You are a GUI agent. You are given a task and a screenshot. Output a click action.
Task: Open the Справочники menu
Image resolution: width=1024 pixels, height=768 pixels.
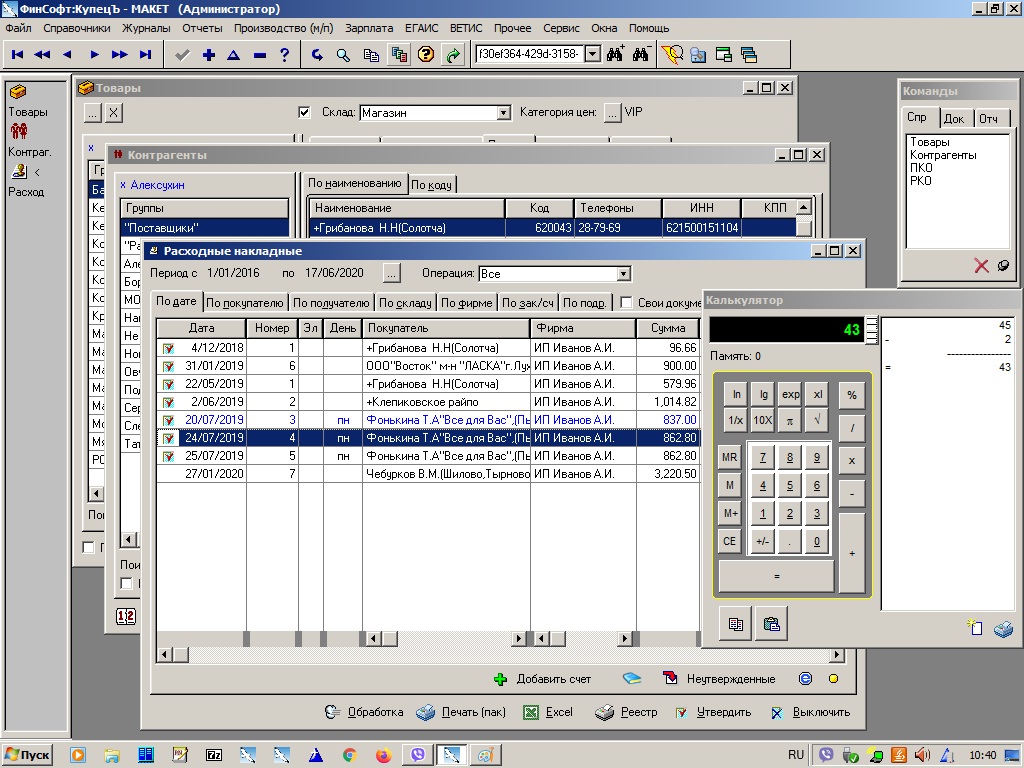(76, 29)
